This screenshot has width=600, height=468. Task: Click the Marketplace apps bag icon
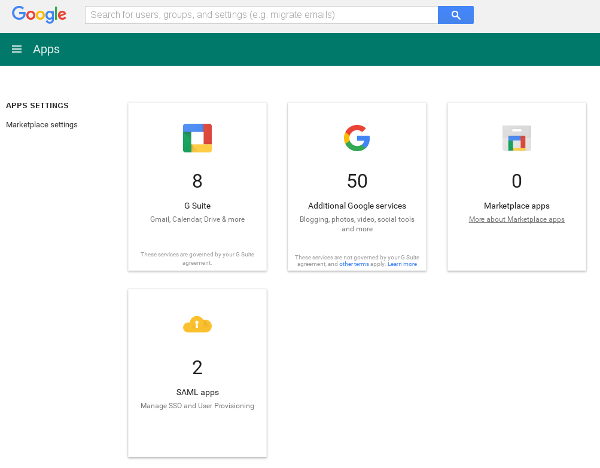tap(516, 138)
